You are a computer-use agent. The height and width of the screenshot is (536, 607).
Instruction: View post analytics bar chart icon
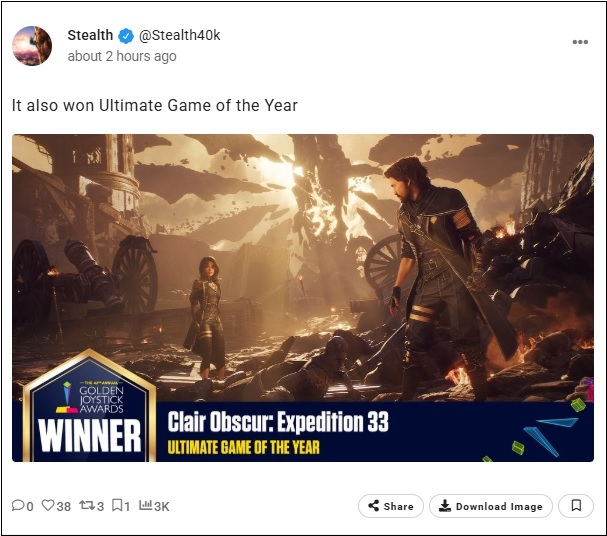(x=145, y=506)
